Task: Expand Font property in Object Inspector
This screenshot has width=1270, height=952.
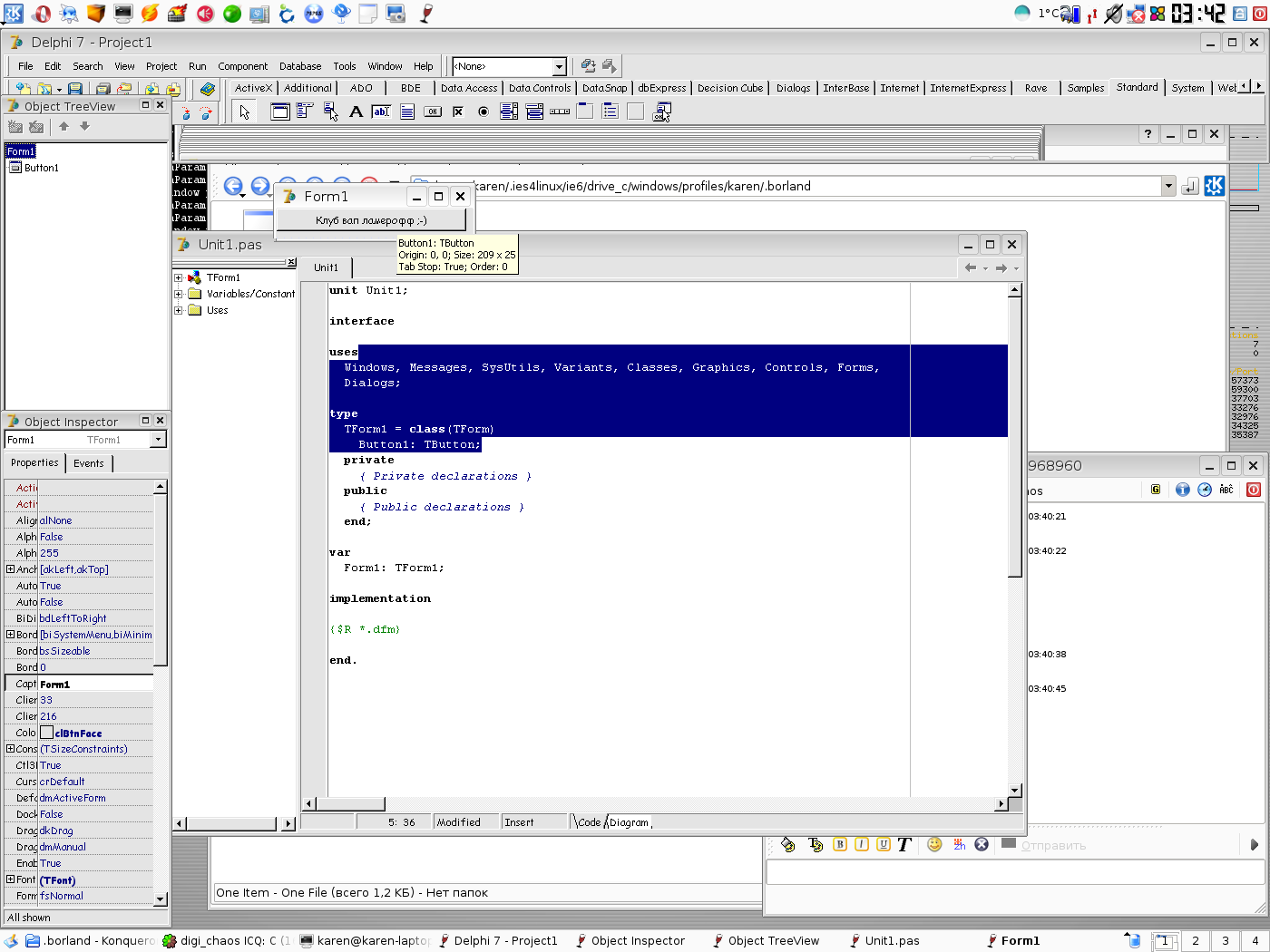Action: point(10,879)
